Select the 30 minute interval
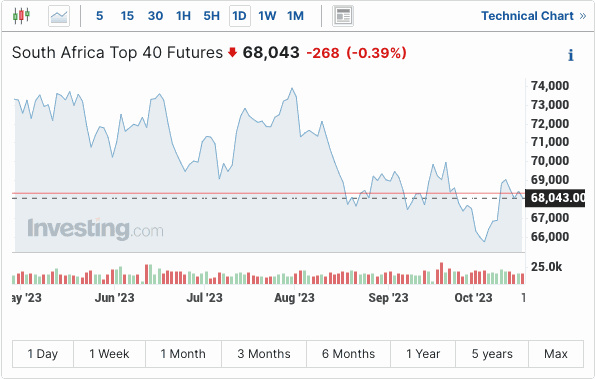The image size is (595, 379). (x=155, y=16)
